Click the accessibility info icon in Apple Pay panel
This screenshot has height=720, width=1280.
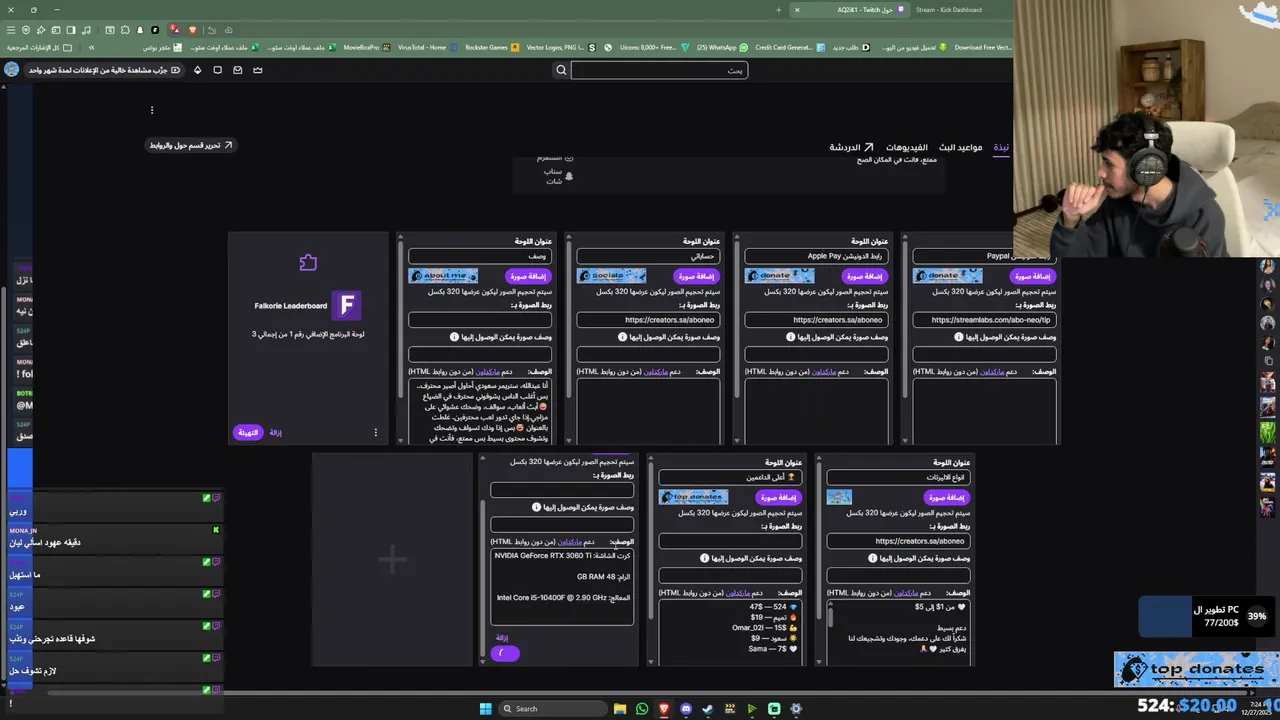[791, 337]
